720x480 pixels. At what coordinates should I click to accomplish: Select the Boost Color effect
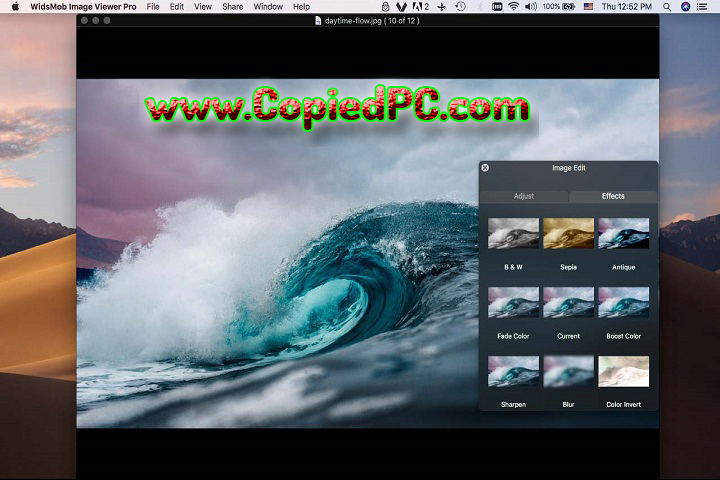(623, 303)
